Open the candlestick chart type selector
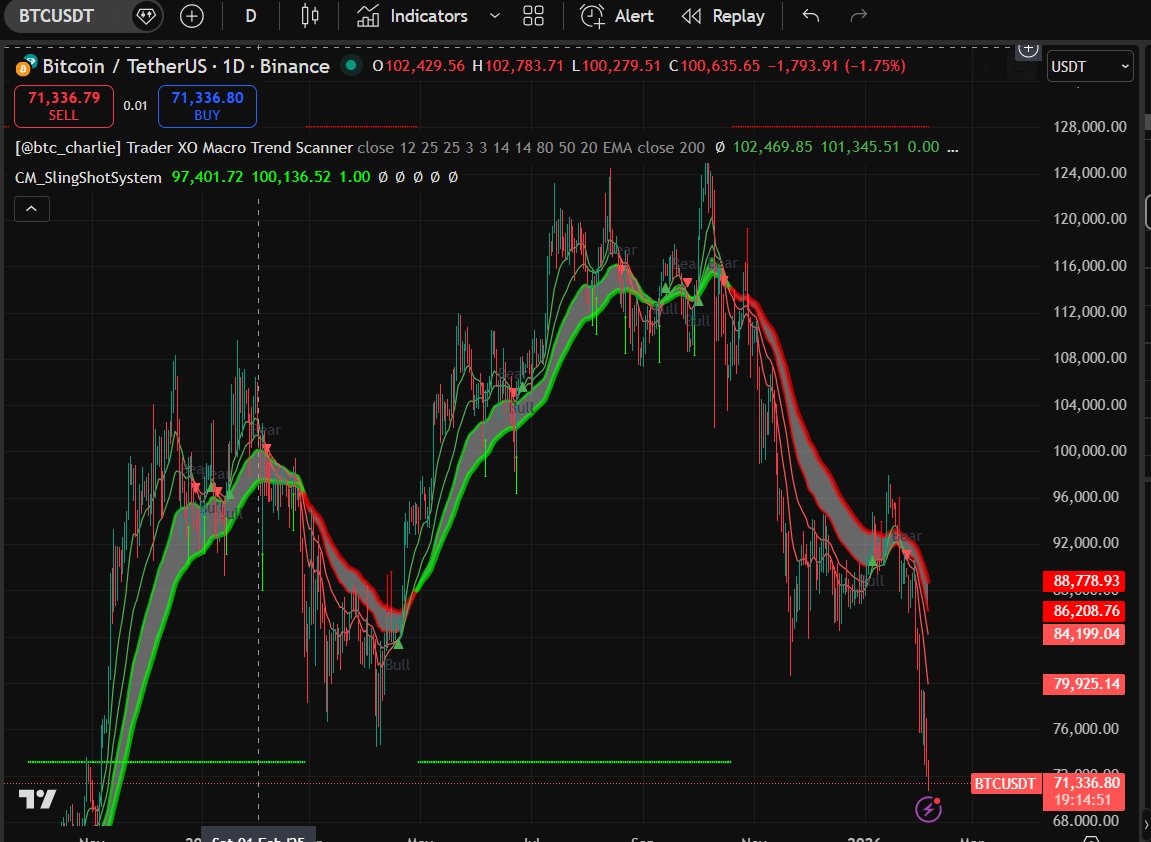This screenshot has width=1151, height=842. pos(310,16)
